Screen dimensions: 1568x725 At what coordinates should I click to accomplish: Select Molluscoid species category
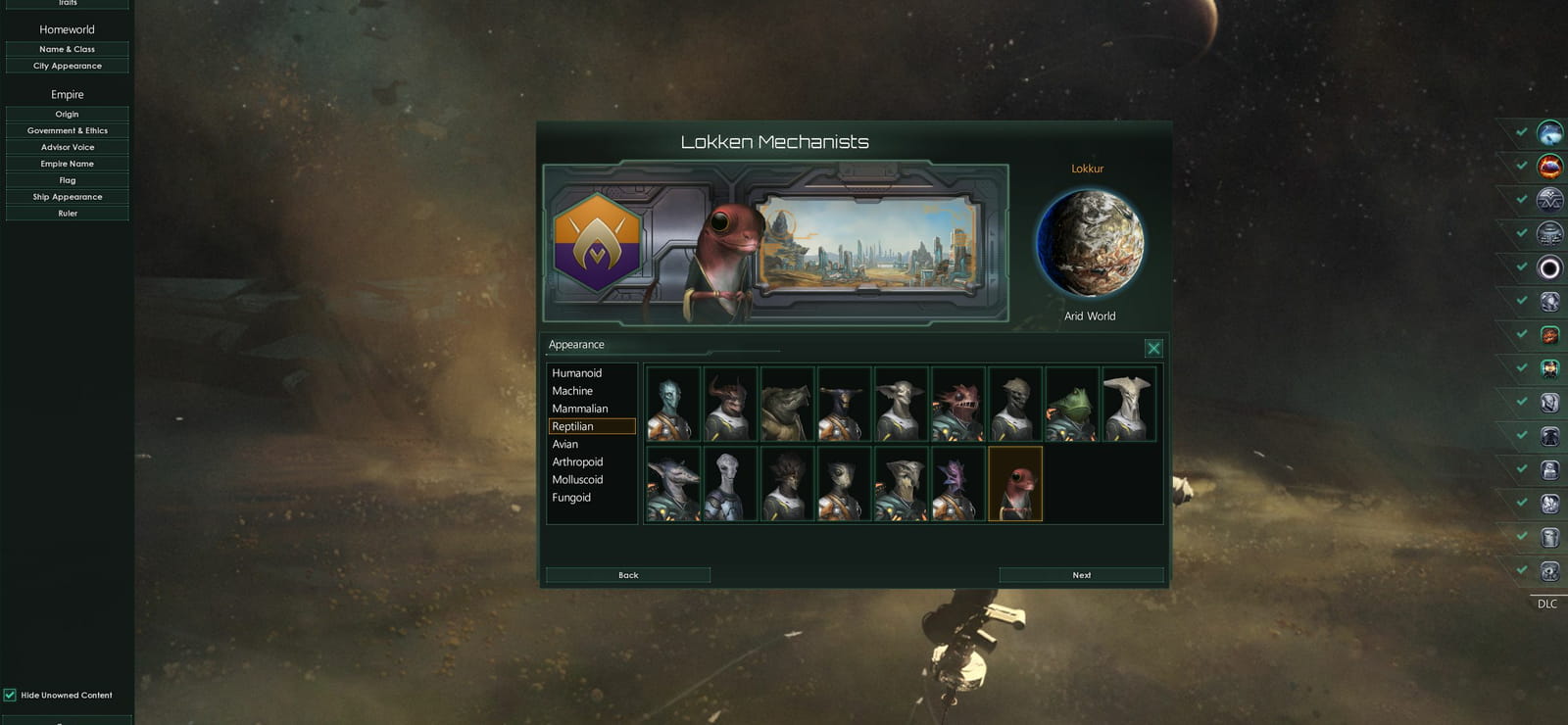point(577,479)
